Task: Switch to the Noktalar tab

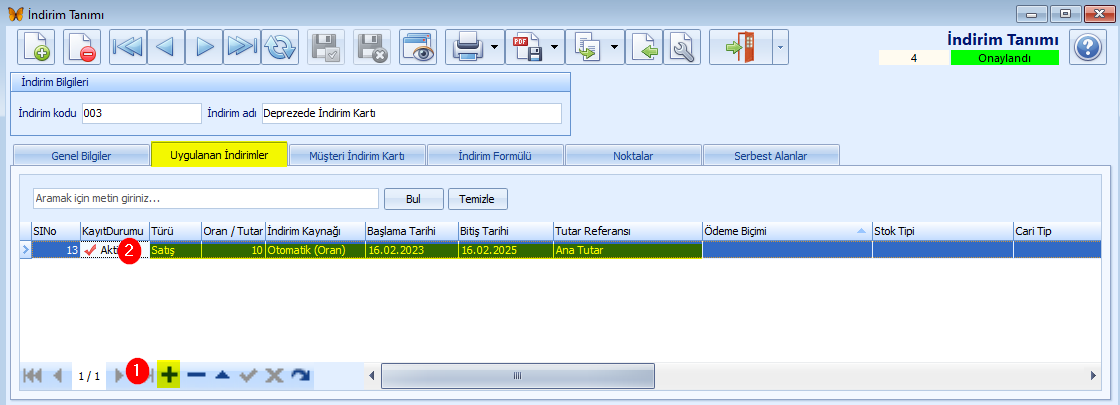Action: [x=634, y=156]
